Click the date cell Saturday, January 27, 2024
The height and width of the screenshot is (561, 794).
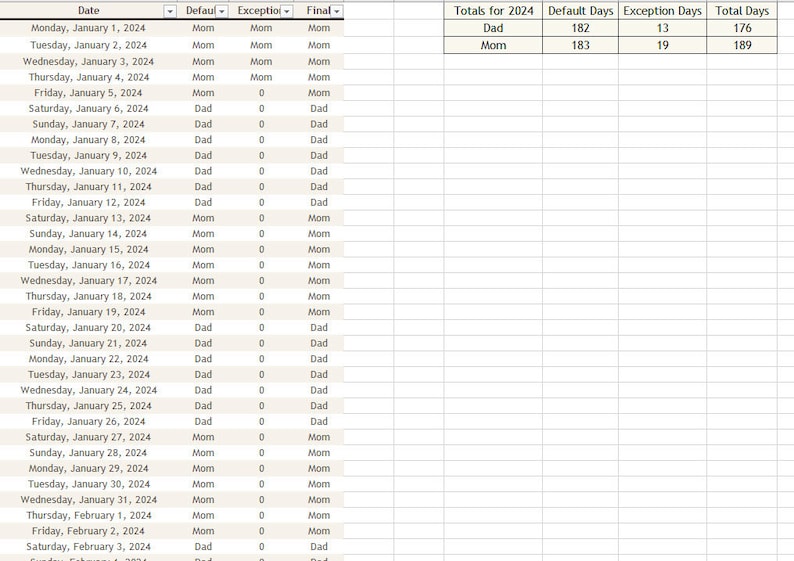pyautogui.click(x=89, y=437)
